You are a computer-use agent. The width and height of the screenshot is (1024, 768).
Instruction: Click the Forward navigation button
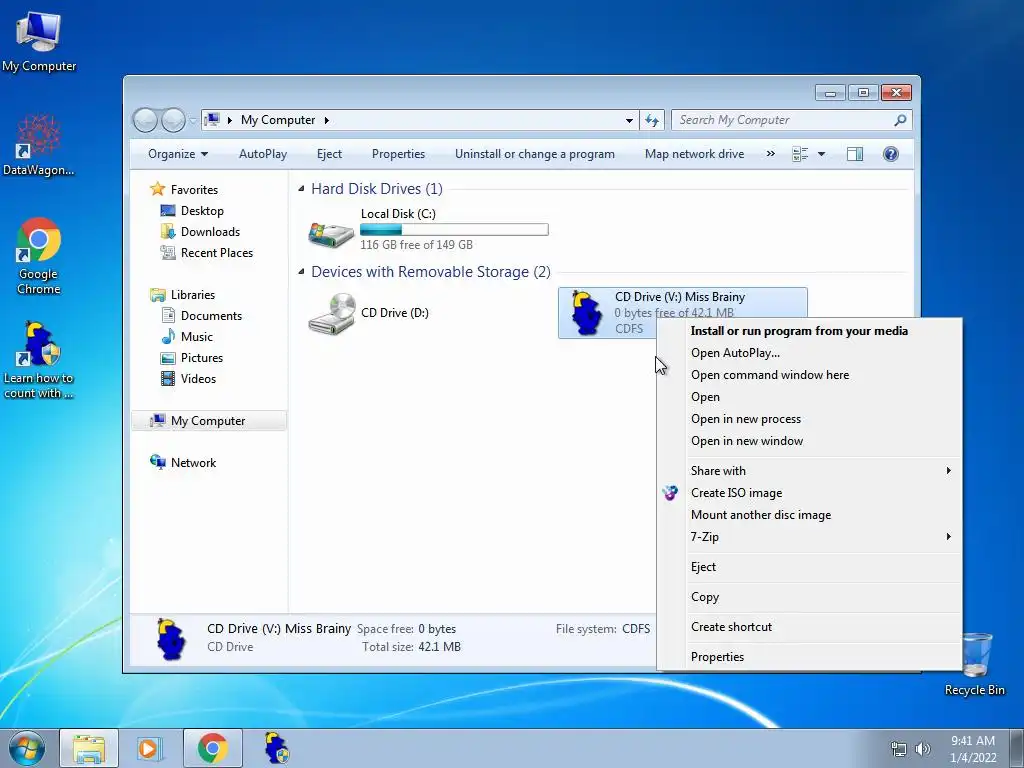(173, 120)
